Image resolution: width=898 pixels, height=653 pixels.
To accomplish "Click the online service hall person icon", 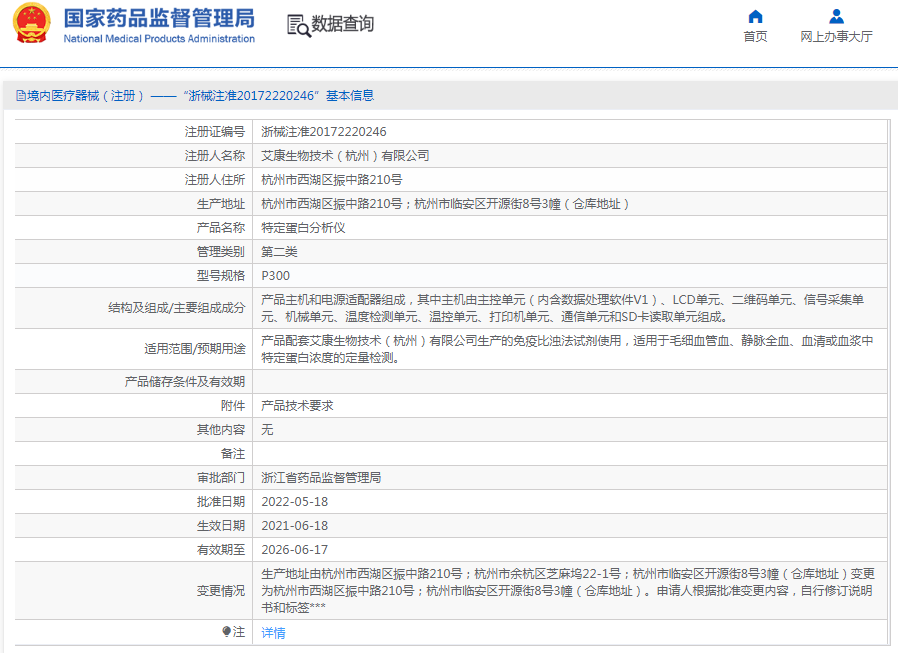I will pyautogui.click(x=836, y=16).
